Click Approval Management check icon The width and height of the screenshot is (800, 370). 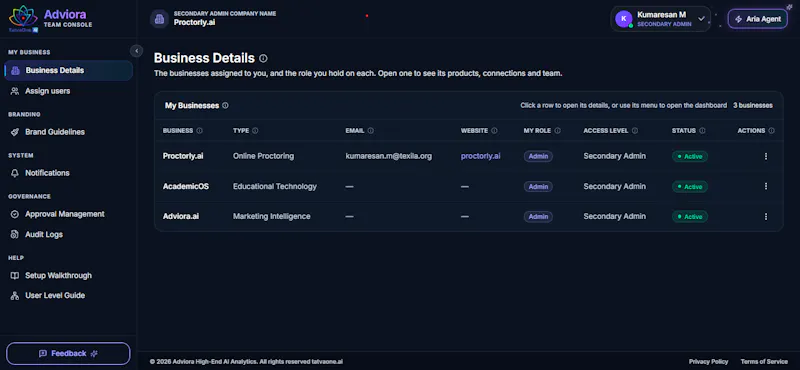pos(15,214)
